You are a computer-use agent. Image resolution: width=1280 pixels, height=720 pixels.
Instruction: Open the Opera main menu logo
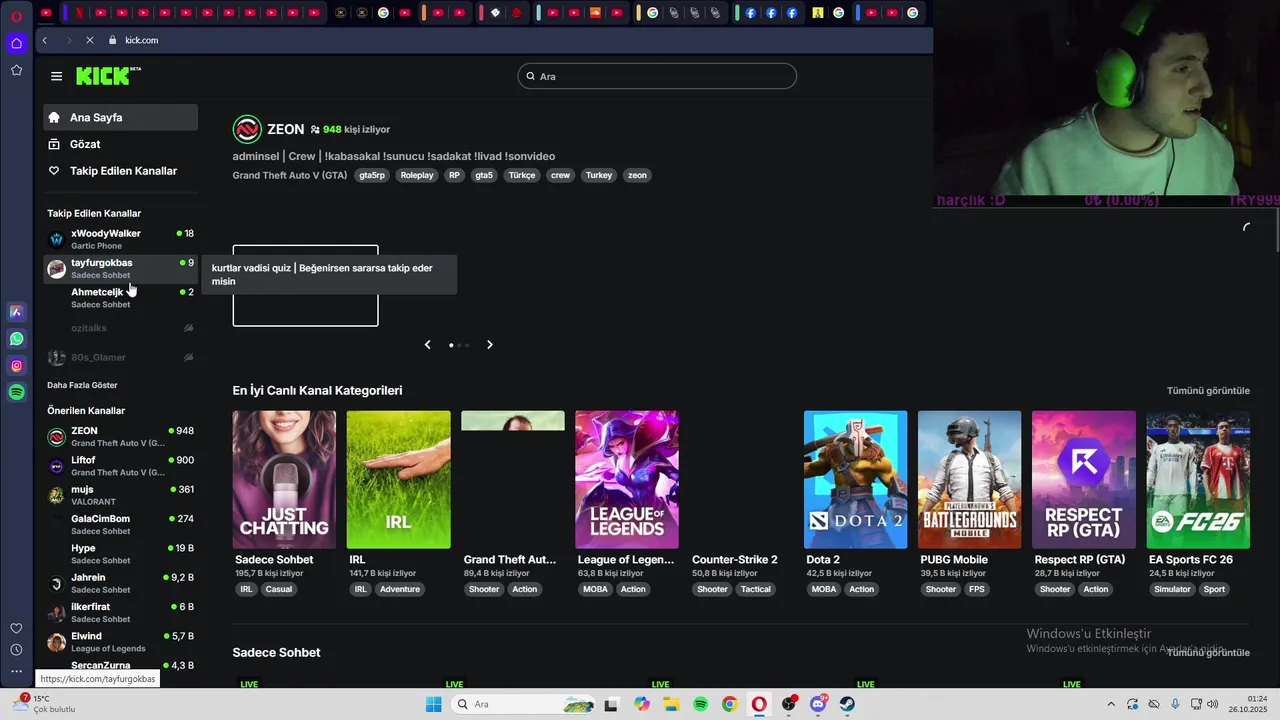point(16,16)
